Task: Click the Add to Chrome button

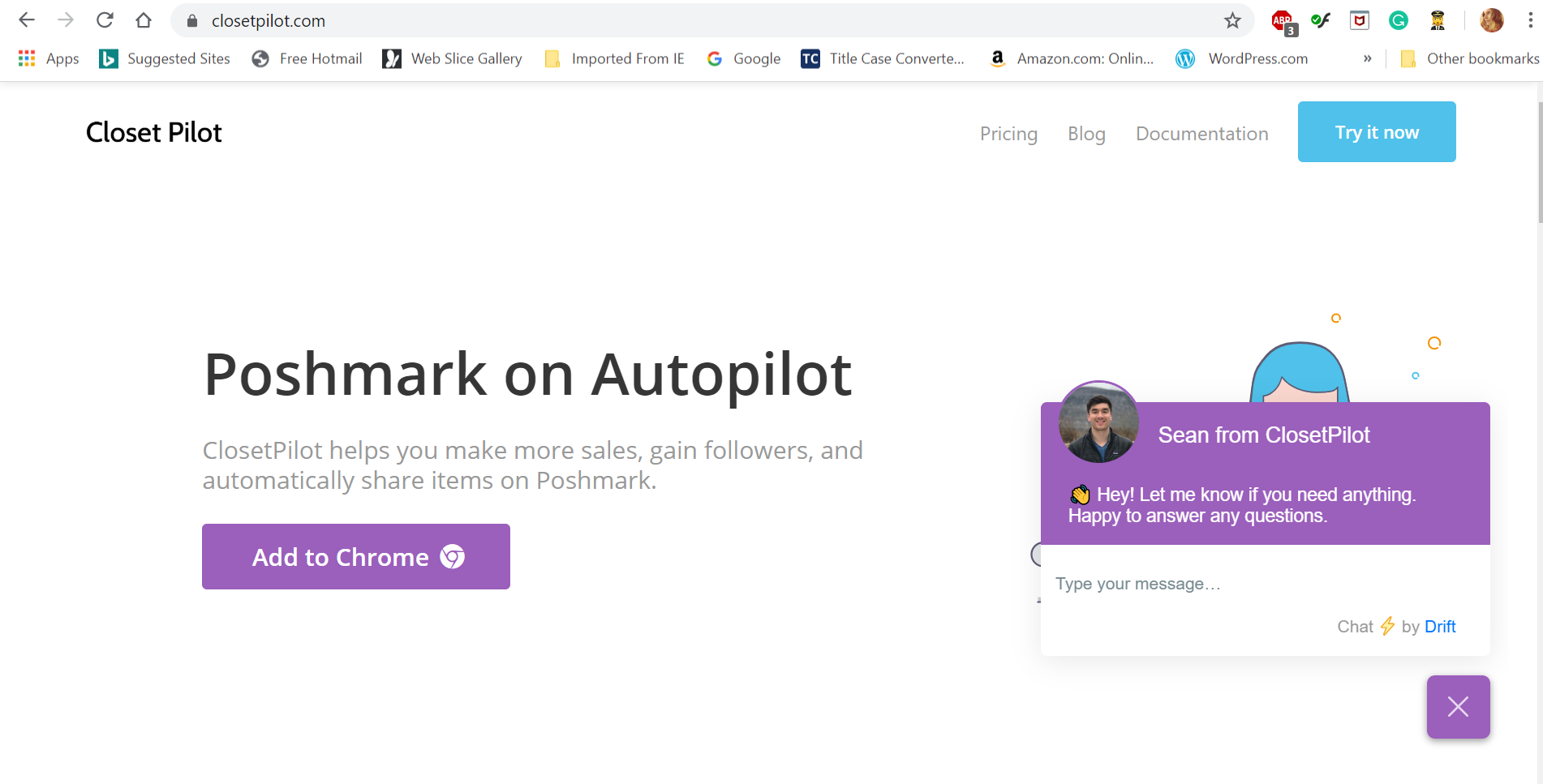Action: (356, 556)
